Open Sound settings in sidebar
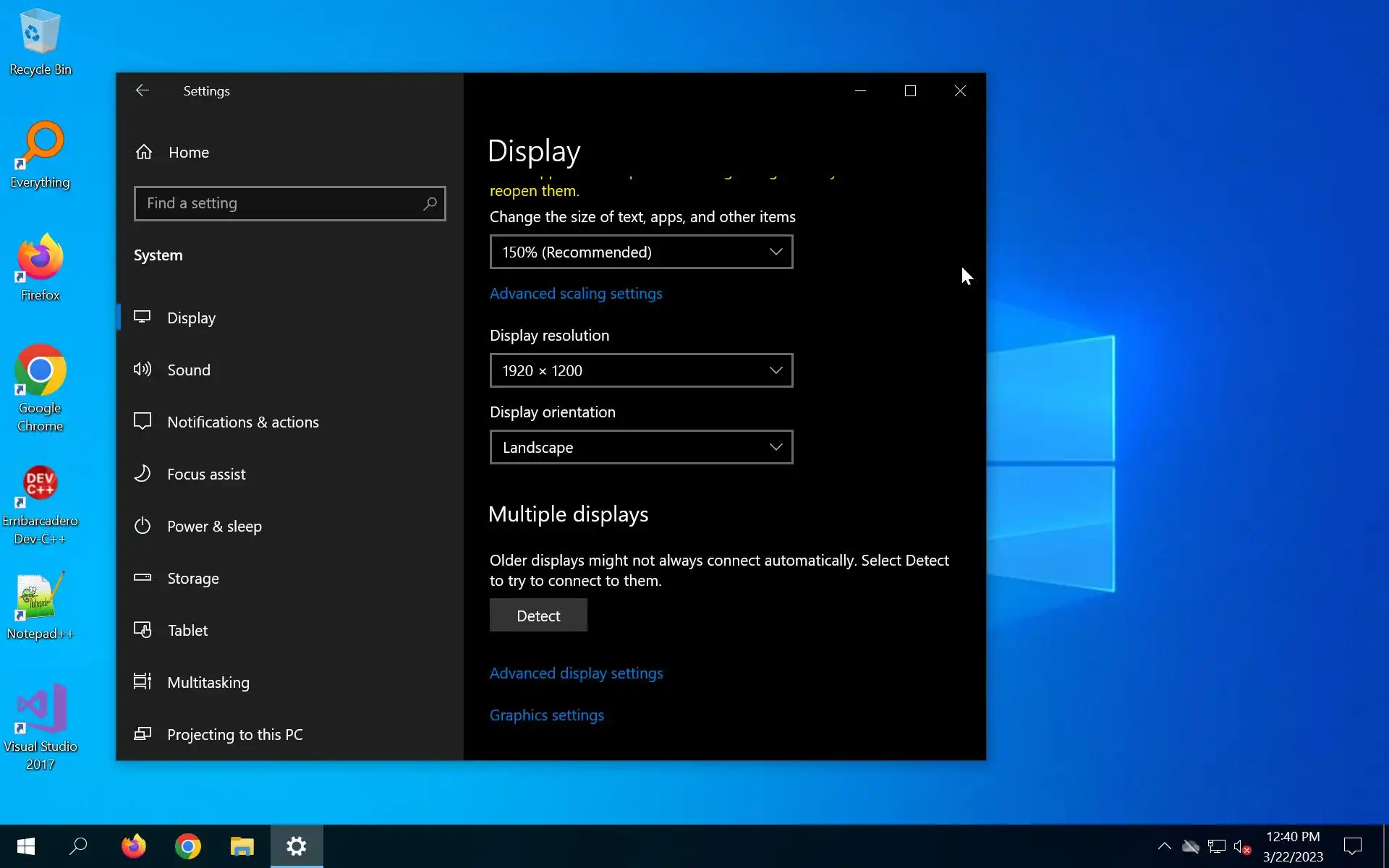This screenshot has height=868, width=1389. (189, 370)
